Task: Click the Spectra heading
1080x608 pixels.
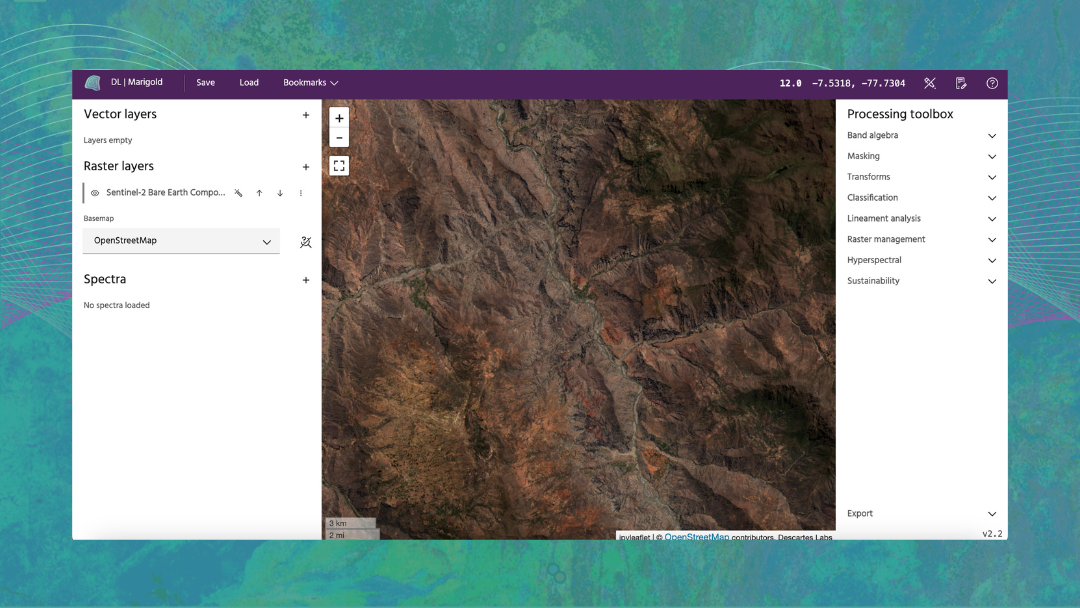Action: click(105, 279)
